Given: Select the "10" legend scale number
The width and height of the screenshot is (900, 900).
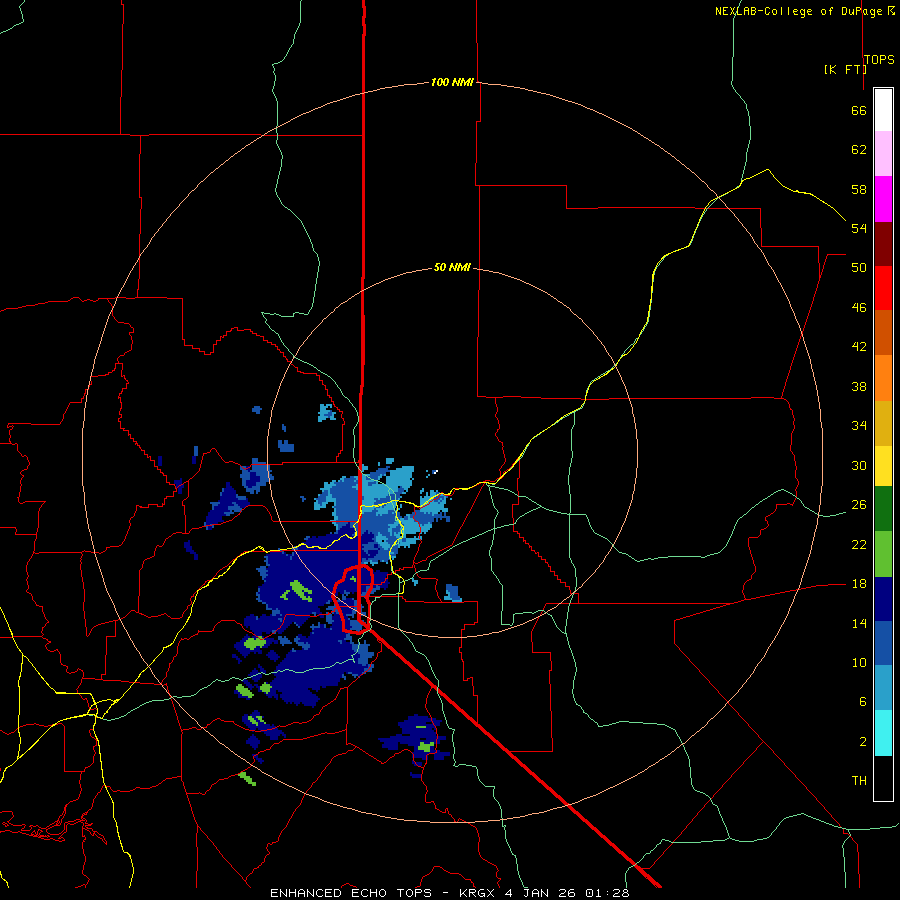Looking at the screenshot, I should point(859,663).
